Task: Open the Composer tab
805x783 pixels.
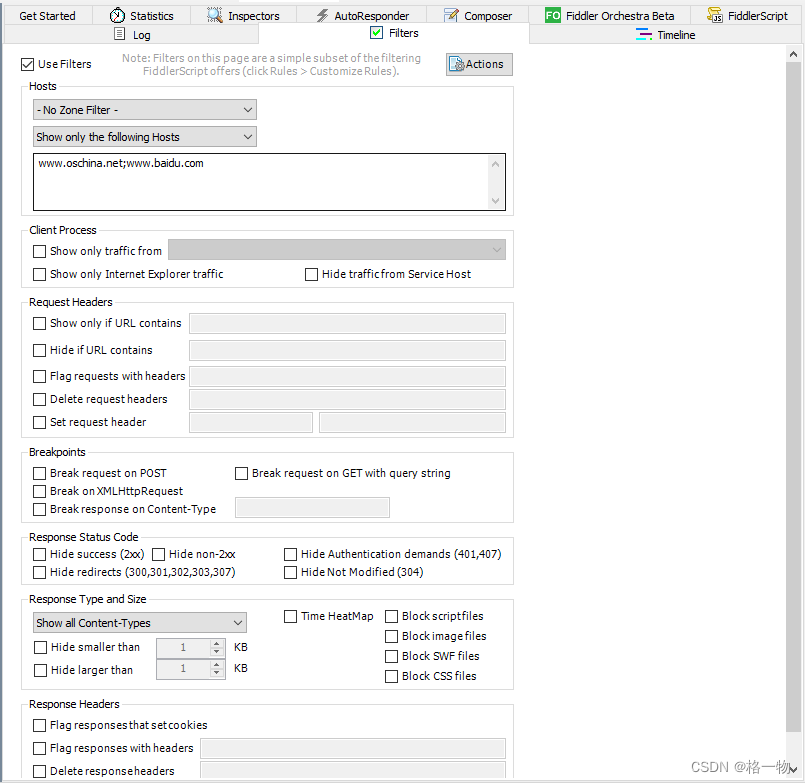Action: [x=477, y=16]
